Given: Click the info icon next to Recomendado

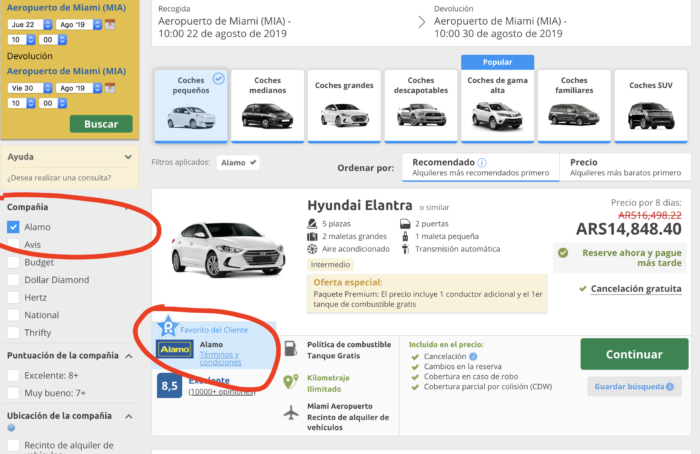Looking at the screenshot, I should pyautogui.click(x=482, y=162).
